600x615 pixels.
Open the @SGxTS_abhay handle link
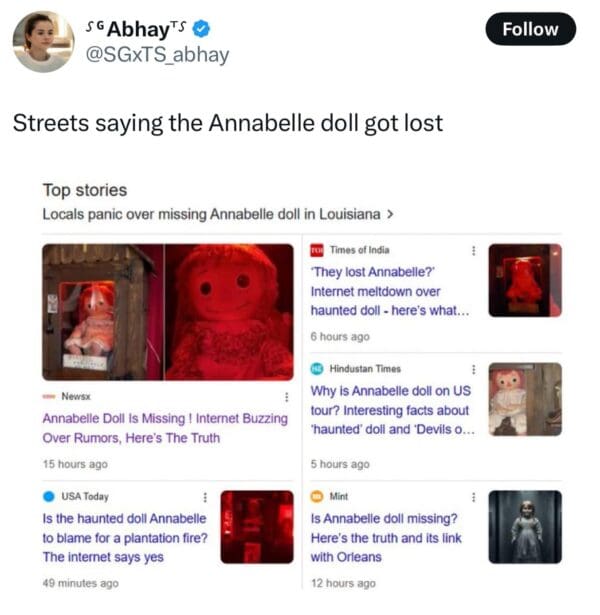157,55
